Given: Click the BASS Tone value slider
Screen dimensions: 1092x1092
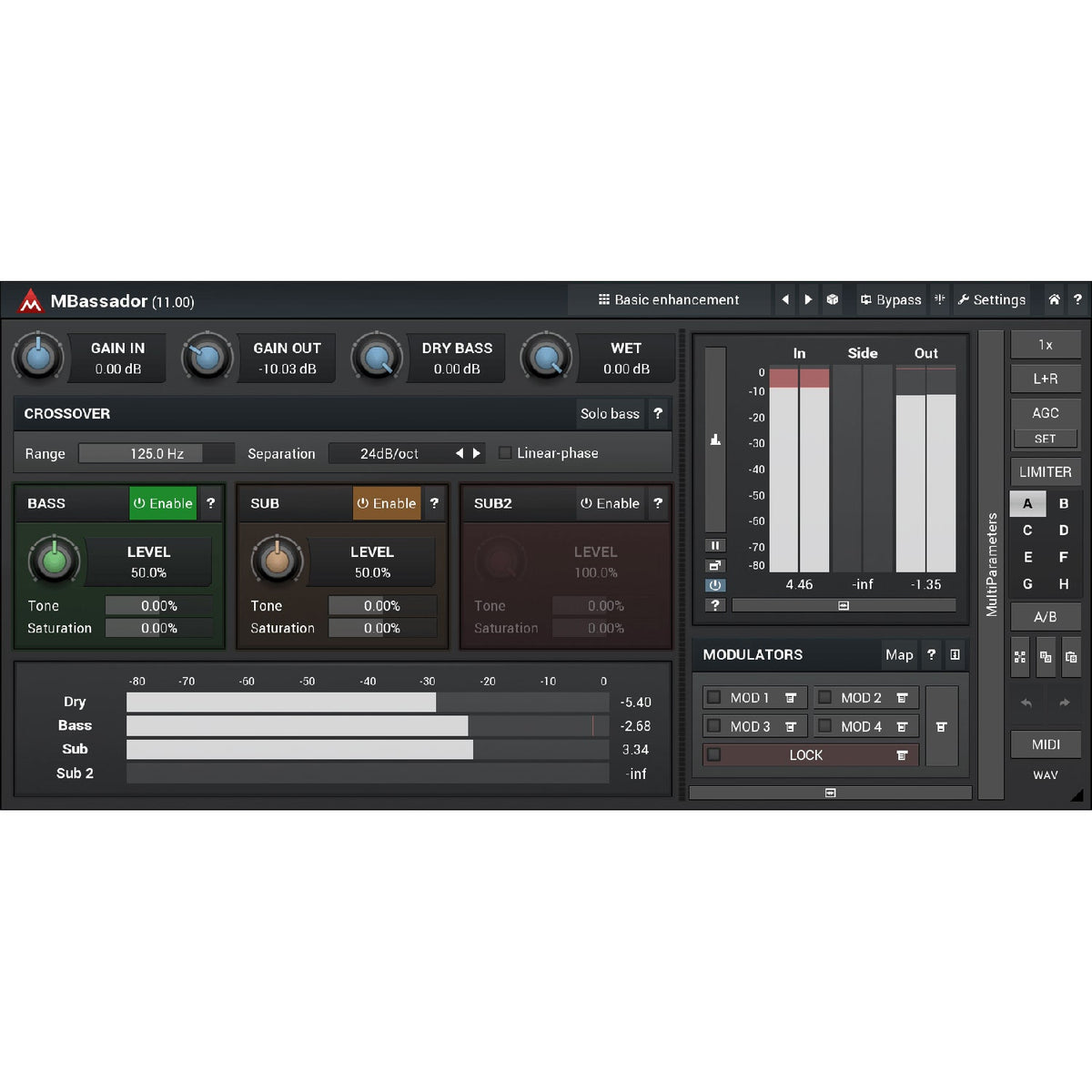Looking at the screenshot, I should [x=159, y=606].
